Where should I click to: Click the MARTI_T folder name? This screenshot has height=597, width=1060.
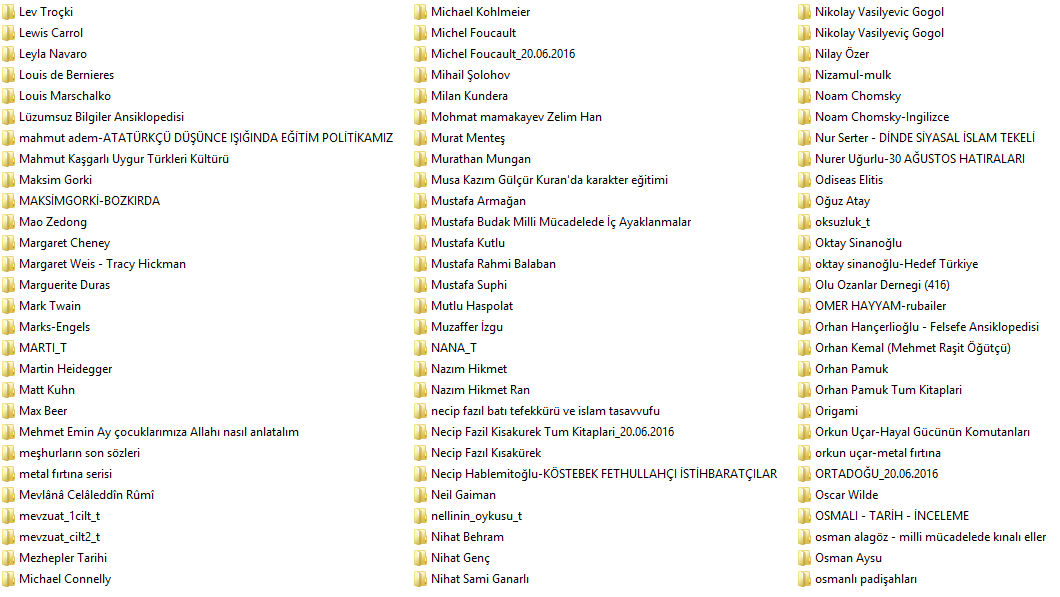(x=43, y=348)
